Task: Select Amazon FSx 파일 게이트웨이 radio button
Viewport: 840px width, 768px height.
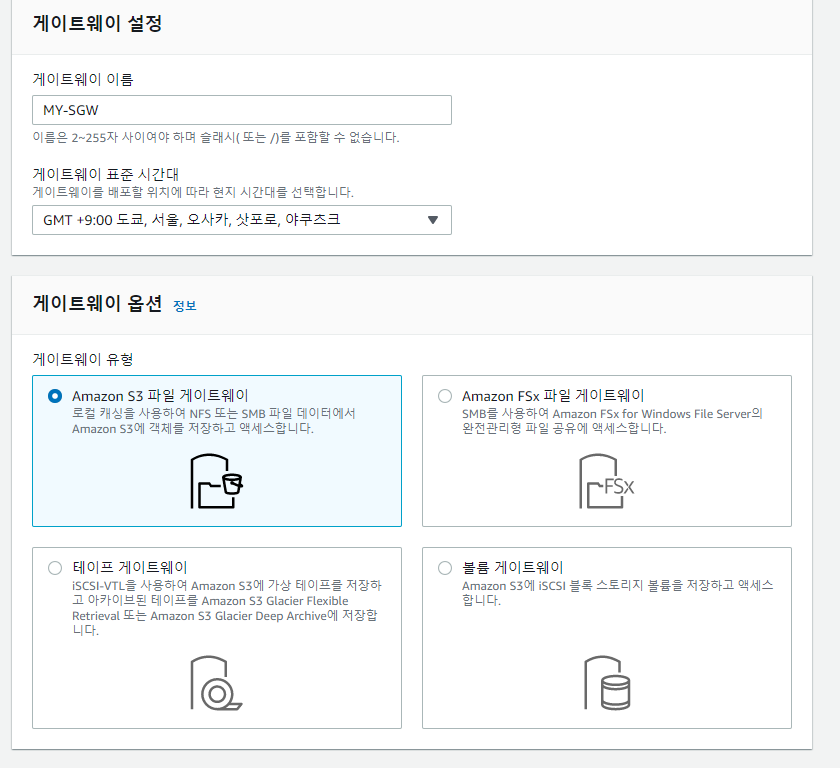Action: point(445,396)
